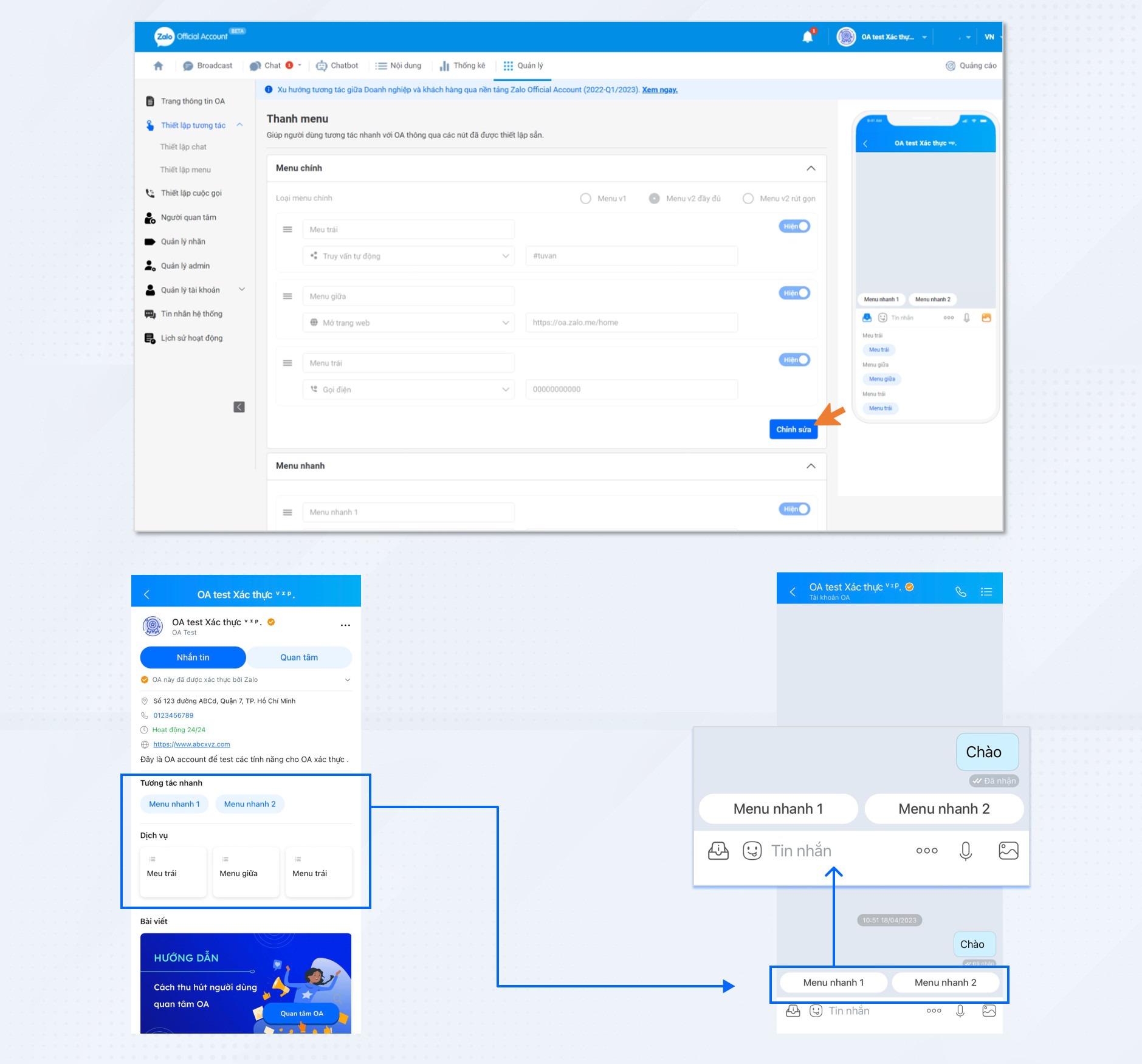Image resolution: width=1142 pixels, height=1064 pixels.
Task: Tap the phone call icon in chat header
Action: (x=960, y=591)
